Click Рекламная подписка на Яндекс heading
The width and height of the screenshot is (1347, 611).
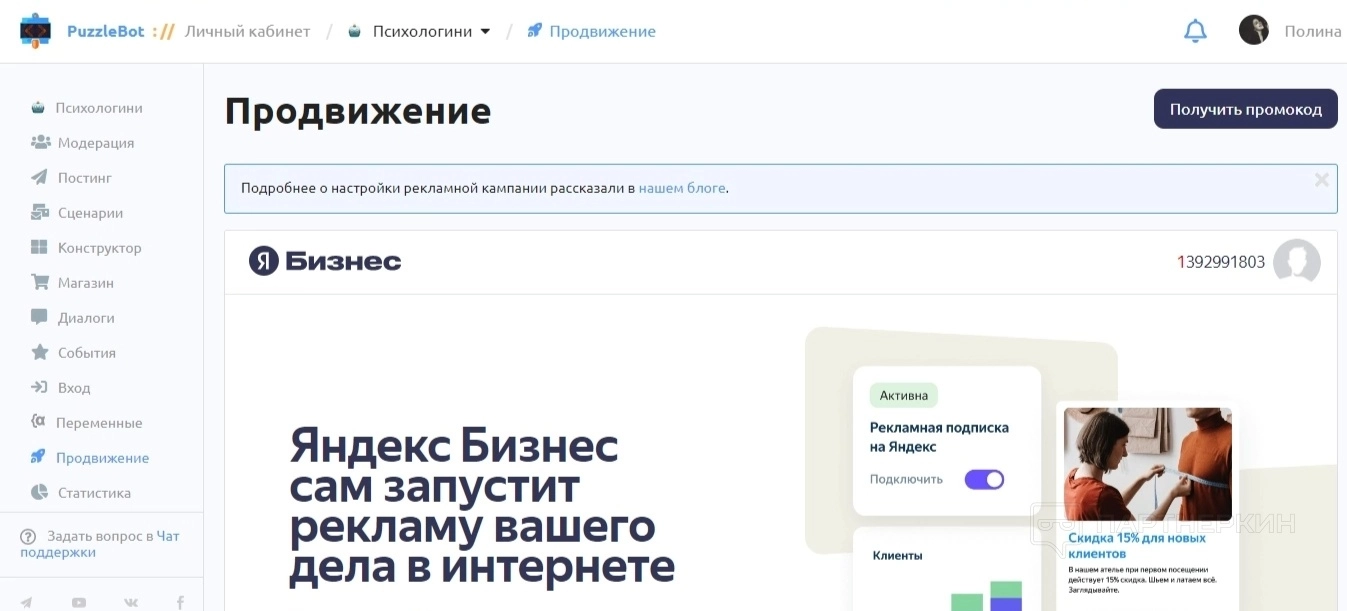click(939, 437)
